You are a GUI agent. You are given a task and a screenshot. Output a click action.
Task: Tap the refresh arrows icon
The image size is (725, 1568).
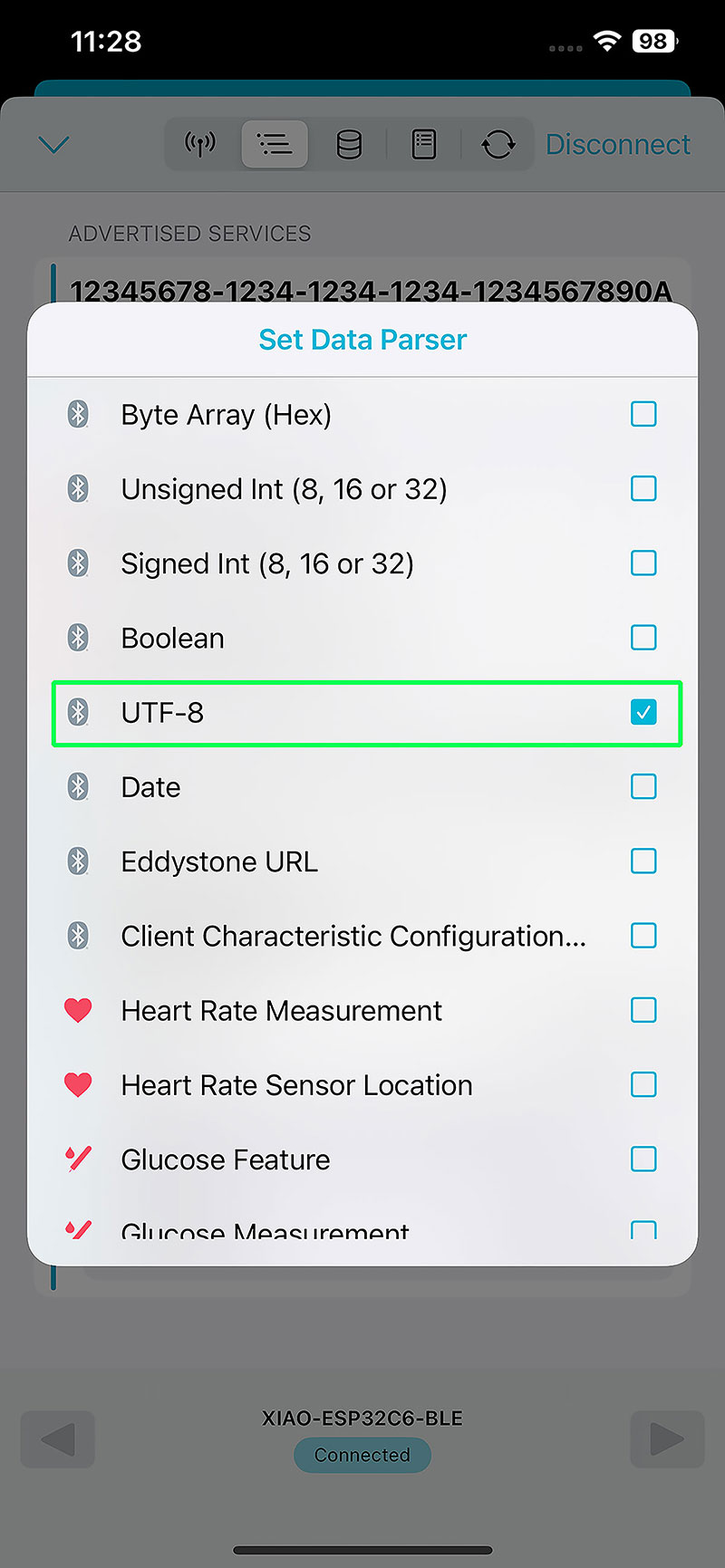(x=498, y=144)
